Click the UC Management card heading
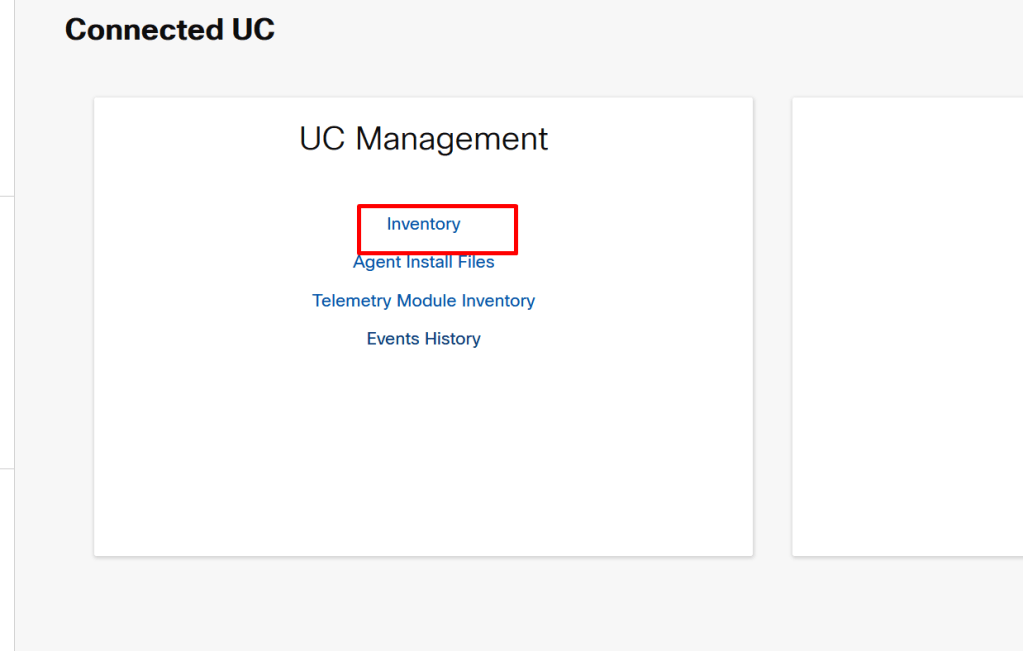Viewport: 1023px width, 651px height. (x=423, y=138)
